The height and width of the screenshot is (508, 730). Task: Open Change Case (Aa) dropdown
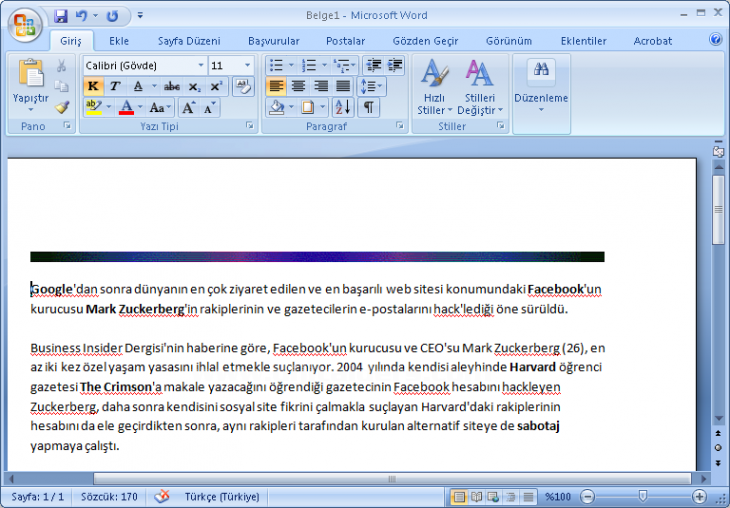coord(161,108)
